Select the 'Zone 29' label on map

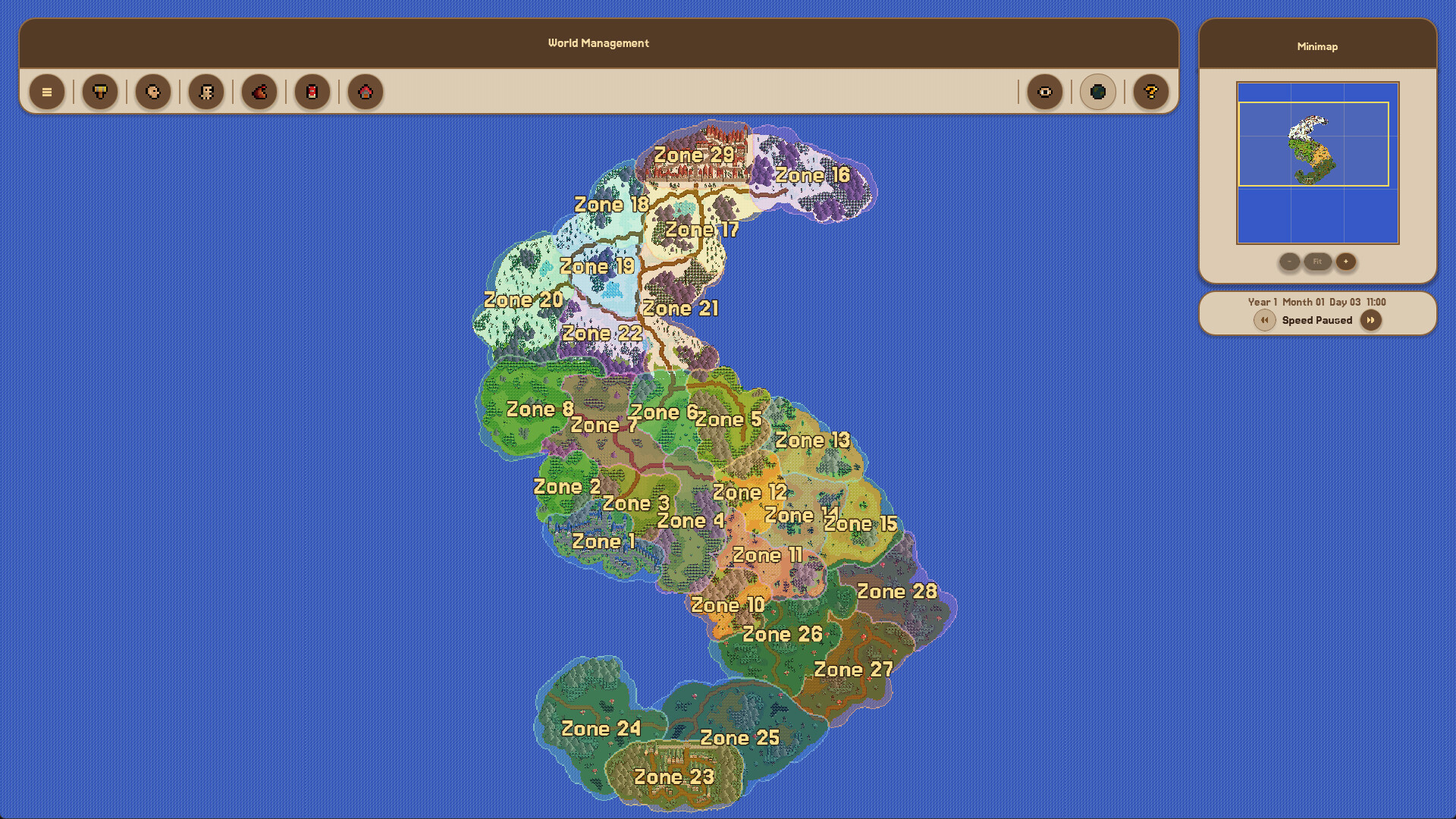click(695, 155)
